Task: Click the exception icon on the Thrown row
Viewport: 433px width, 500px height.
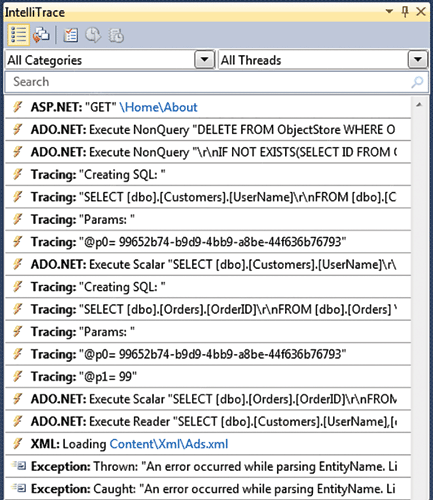Action: pyautogui.click(x=19, y=465)
